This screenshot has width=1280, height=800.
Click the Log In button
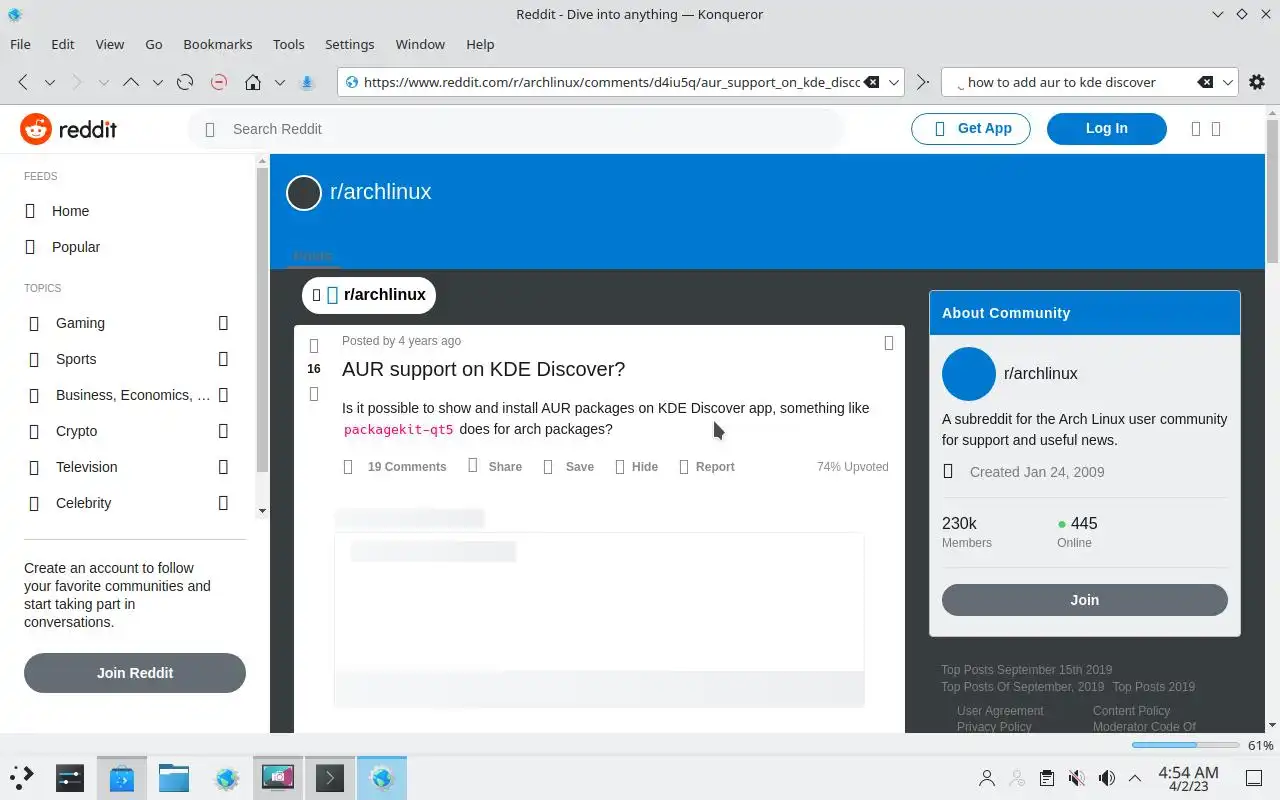1107,128
